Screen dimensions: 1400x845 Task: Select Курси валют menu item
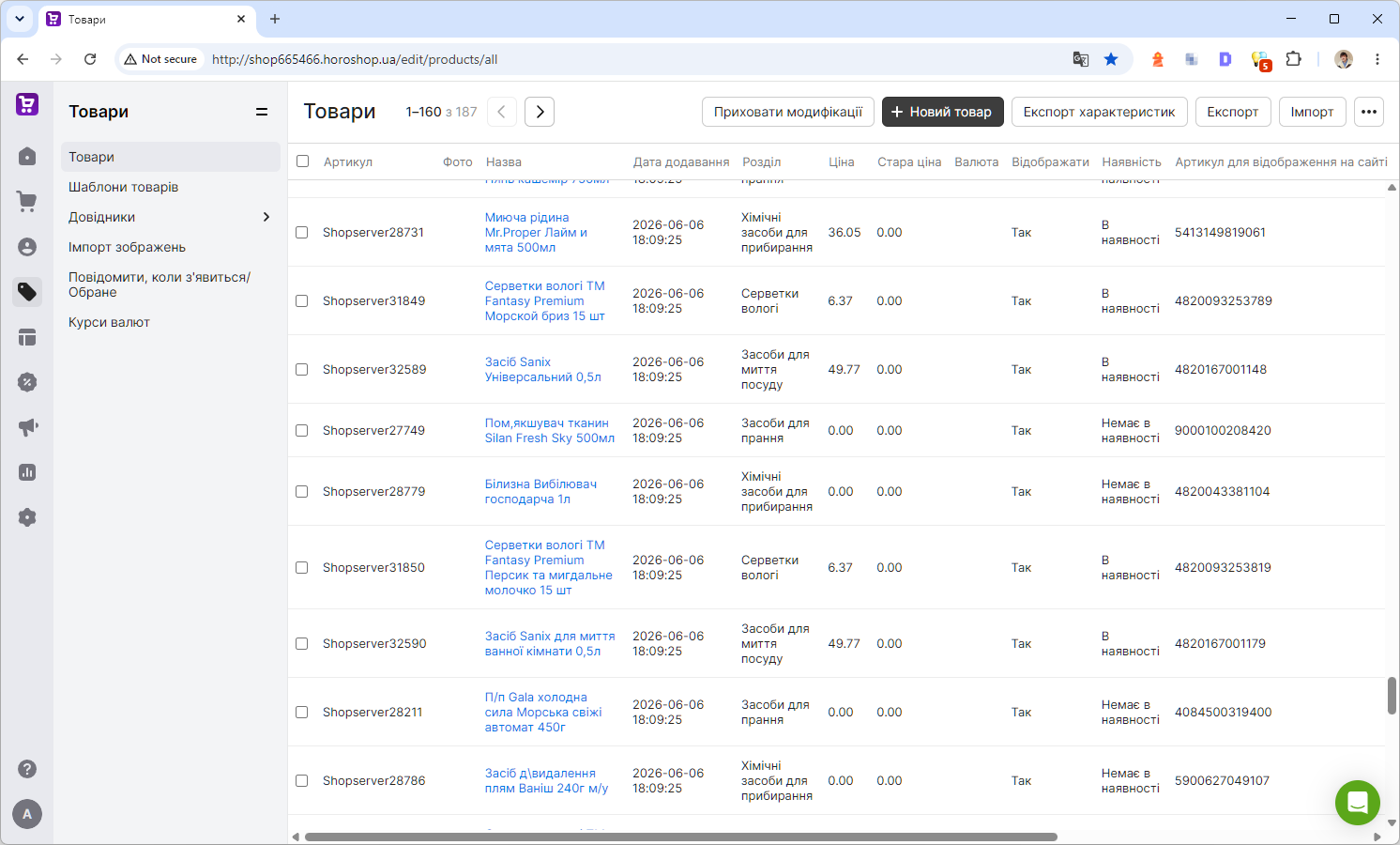coord(109,322)
